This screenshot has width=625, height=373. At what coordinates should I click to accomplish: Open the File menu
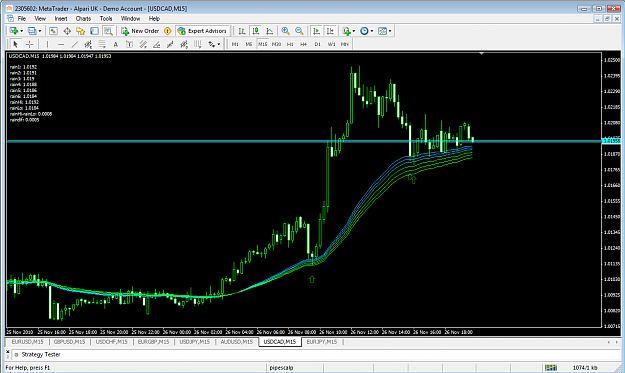(x=22, y=18)
